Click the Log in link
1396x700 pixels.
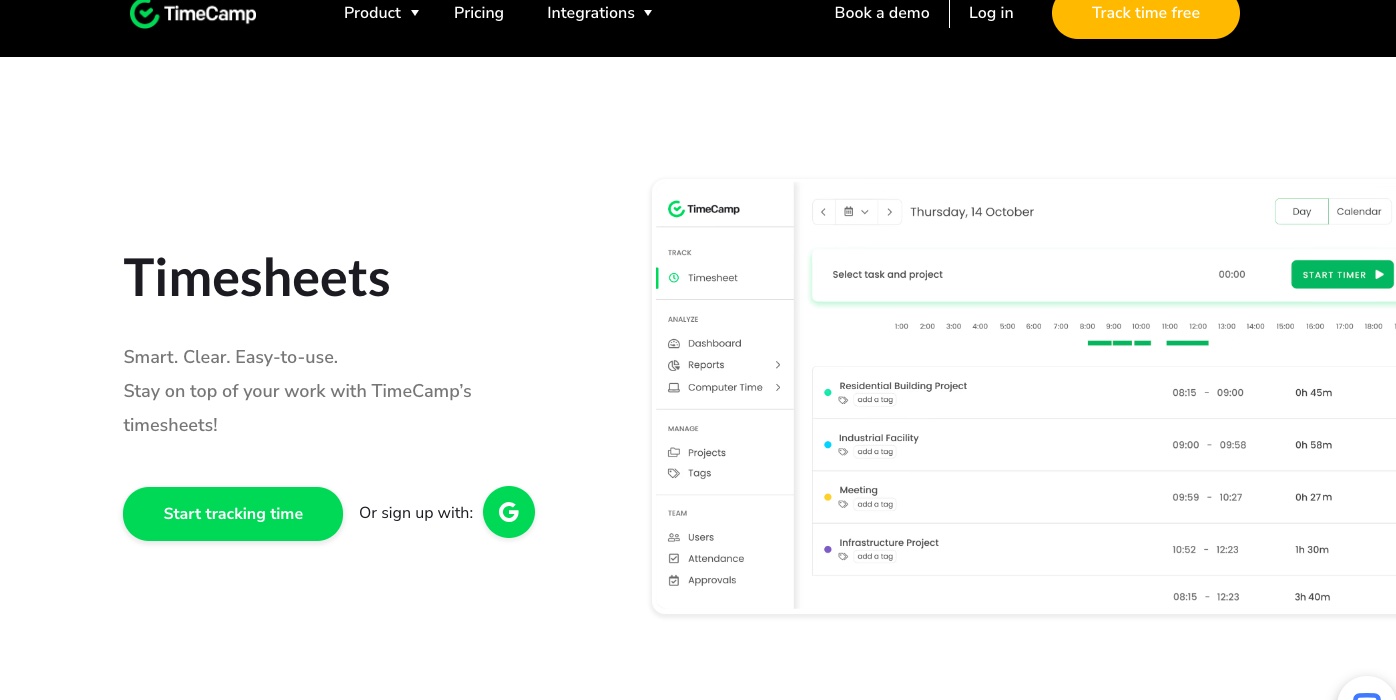(991, 13)
